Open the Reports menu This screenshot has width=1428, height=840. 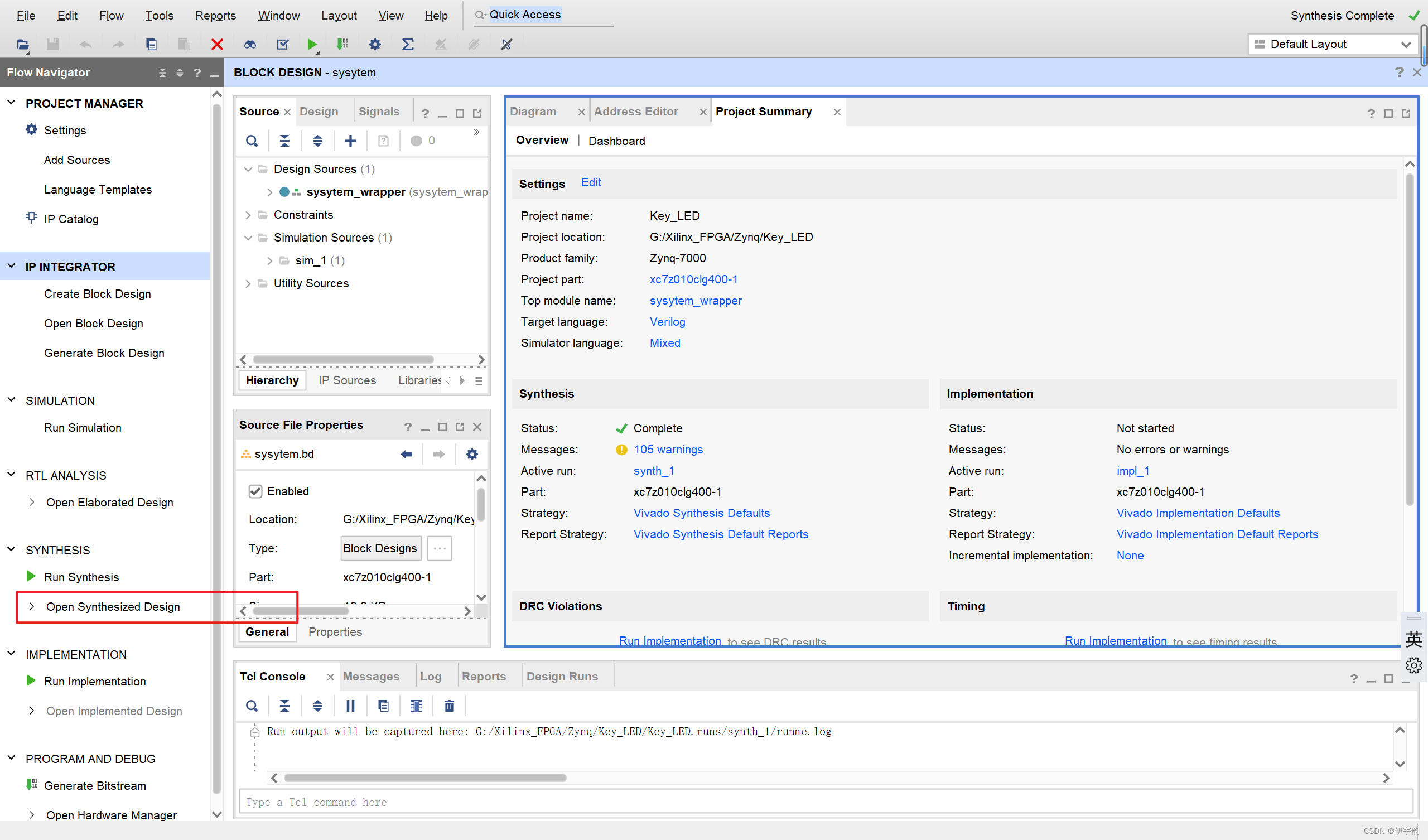point(215,15)
